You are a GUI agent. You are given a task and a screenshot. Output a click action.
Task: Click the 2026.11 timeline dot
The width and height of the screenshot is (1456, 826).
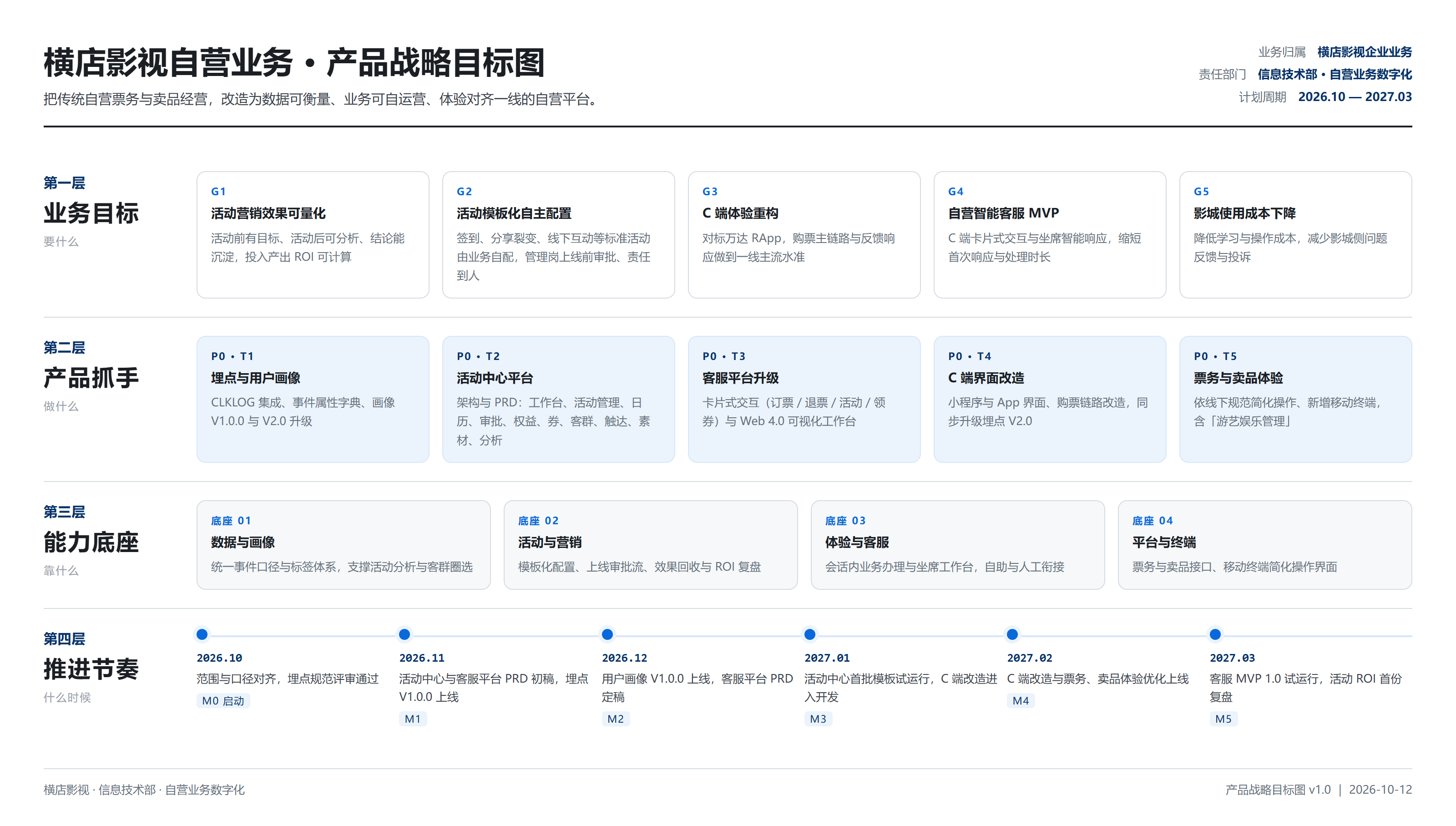click(404, 634)
